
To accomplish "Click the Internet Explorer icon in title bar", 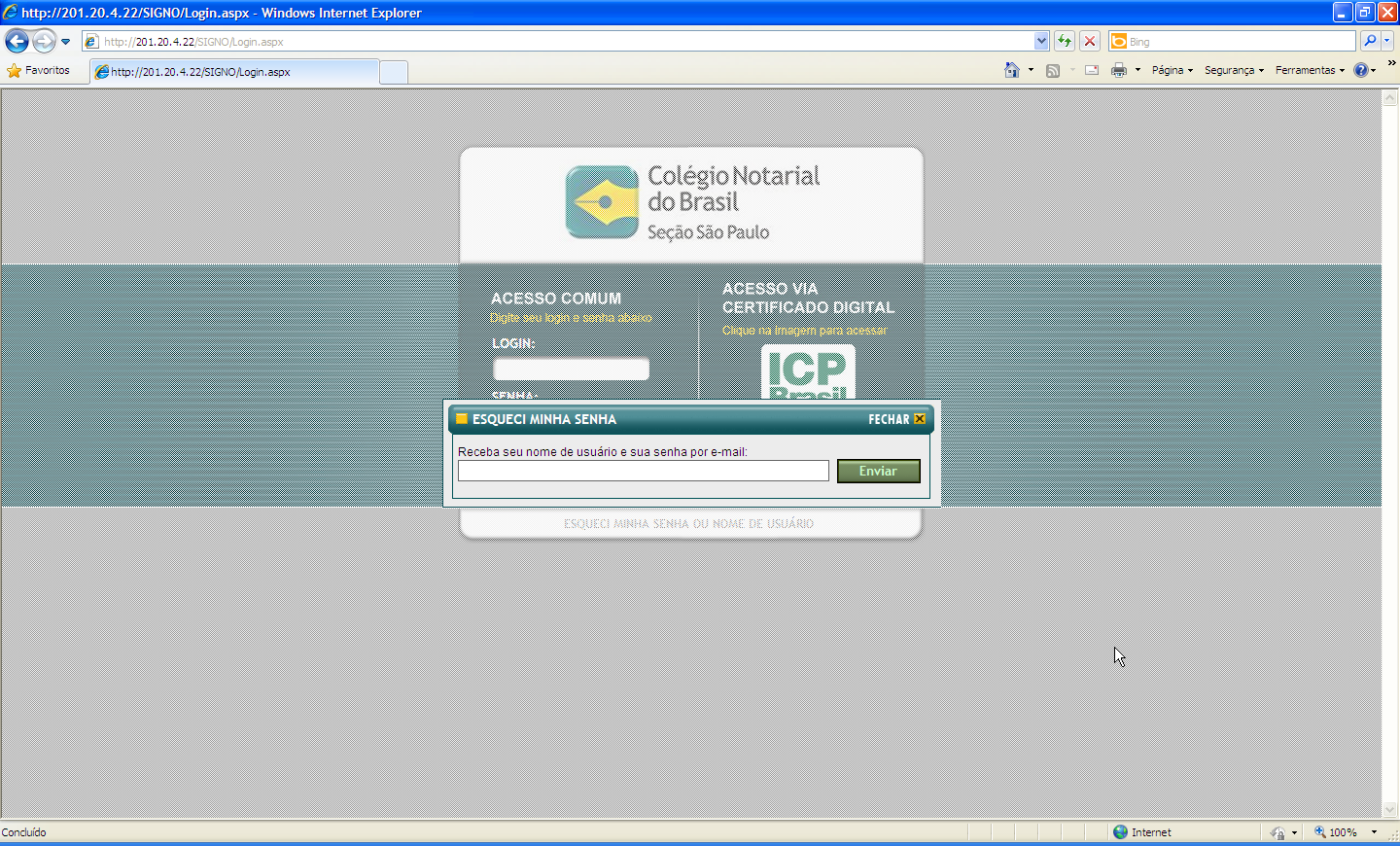I will click(x=11, y=13).
